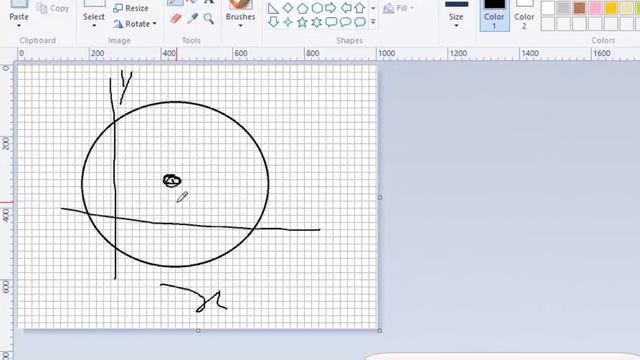
Task: Pick the brown color swatch
Action: click(x=579, y=8)
